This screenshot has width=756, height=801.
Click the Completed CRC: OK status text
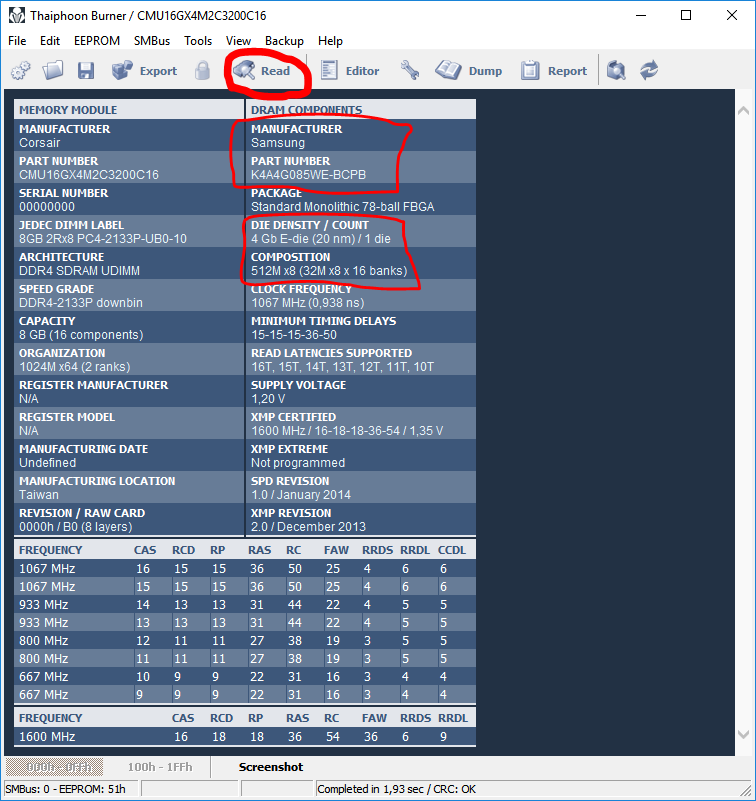click(x=396, y=789)
